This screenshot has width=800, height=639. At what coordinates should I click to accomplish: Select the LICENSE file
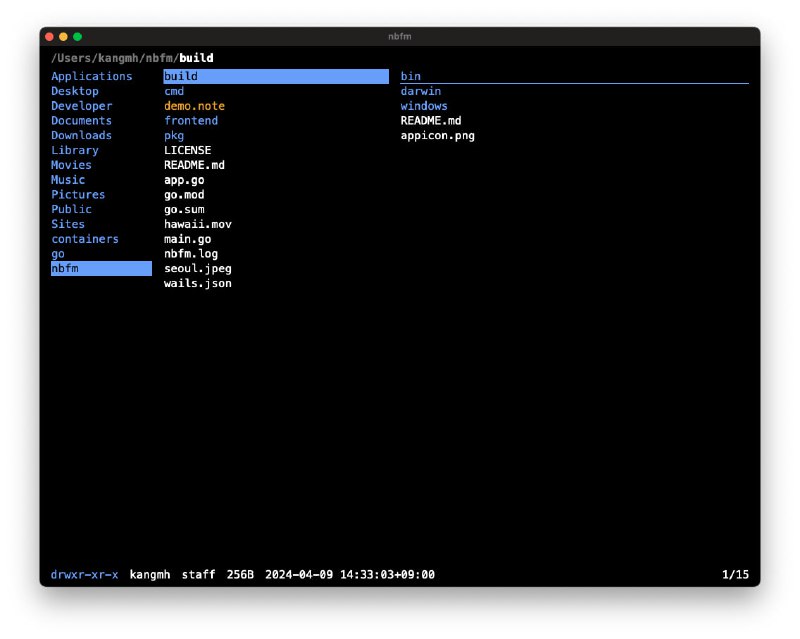click(188, 150)
